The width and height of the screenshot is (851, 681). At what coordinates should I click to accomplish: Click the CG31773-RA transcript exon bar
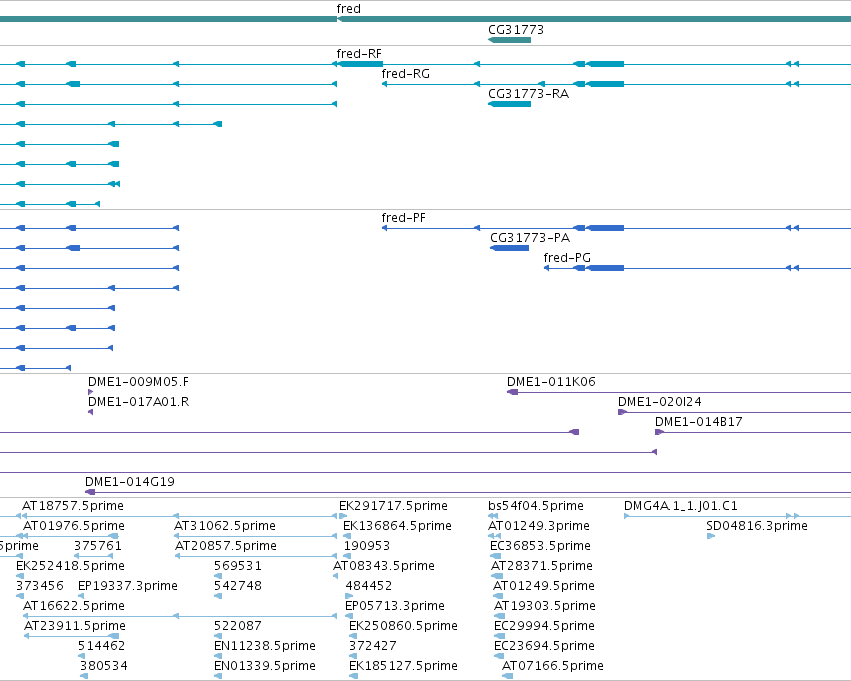tap(510, 104)
